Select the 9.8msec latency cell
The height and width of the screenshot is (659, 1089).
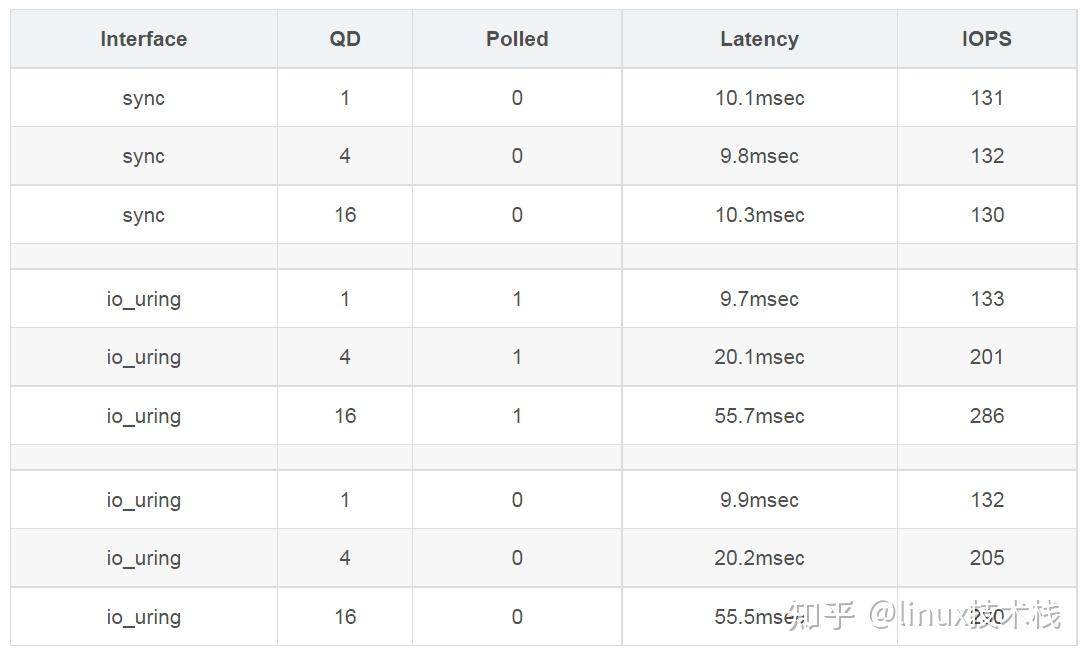click(759, 156)
